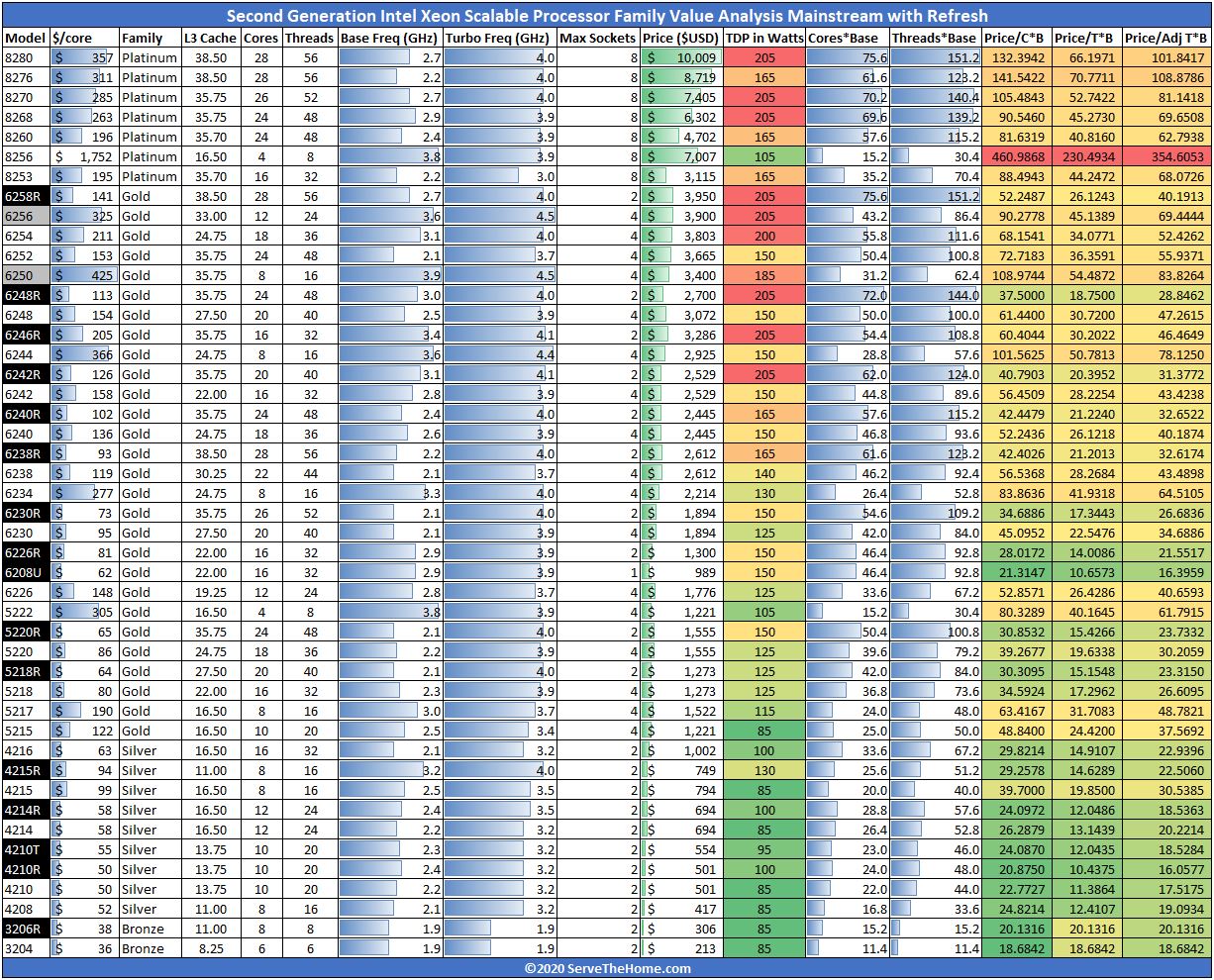1214x980 pixels.
Task: Select the 5218R model cell
Action: (x=26, y=671)
